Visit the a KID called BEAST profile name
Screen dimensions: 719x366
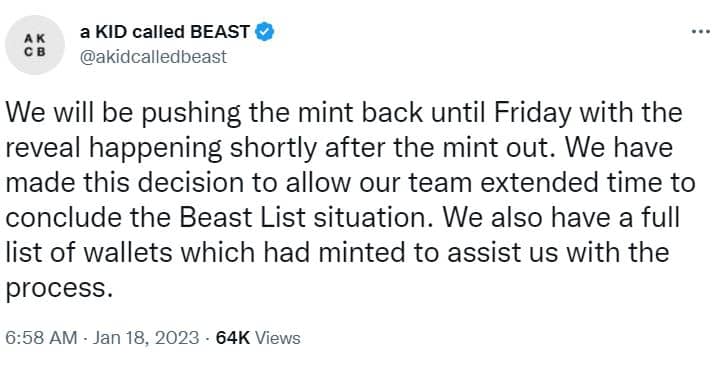(165, 32)
